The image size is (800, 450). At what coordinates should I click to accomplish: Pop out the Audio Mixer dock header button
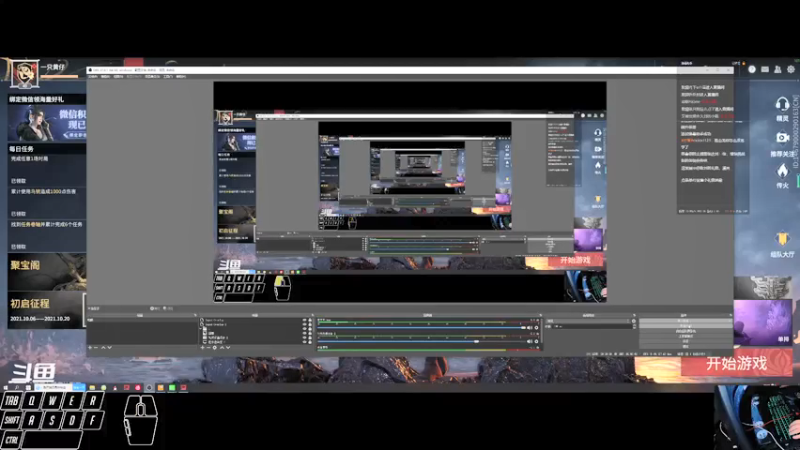tap(541, 315)
